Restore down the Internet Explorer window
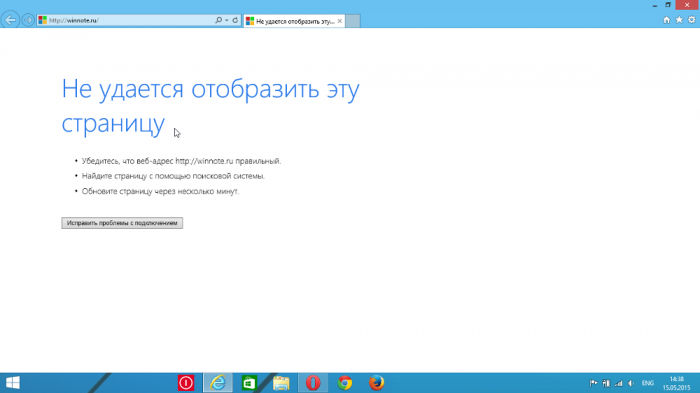Screen dimensions: 700x393 pos(668,5)
